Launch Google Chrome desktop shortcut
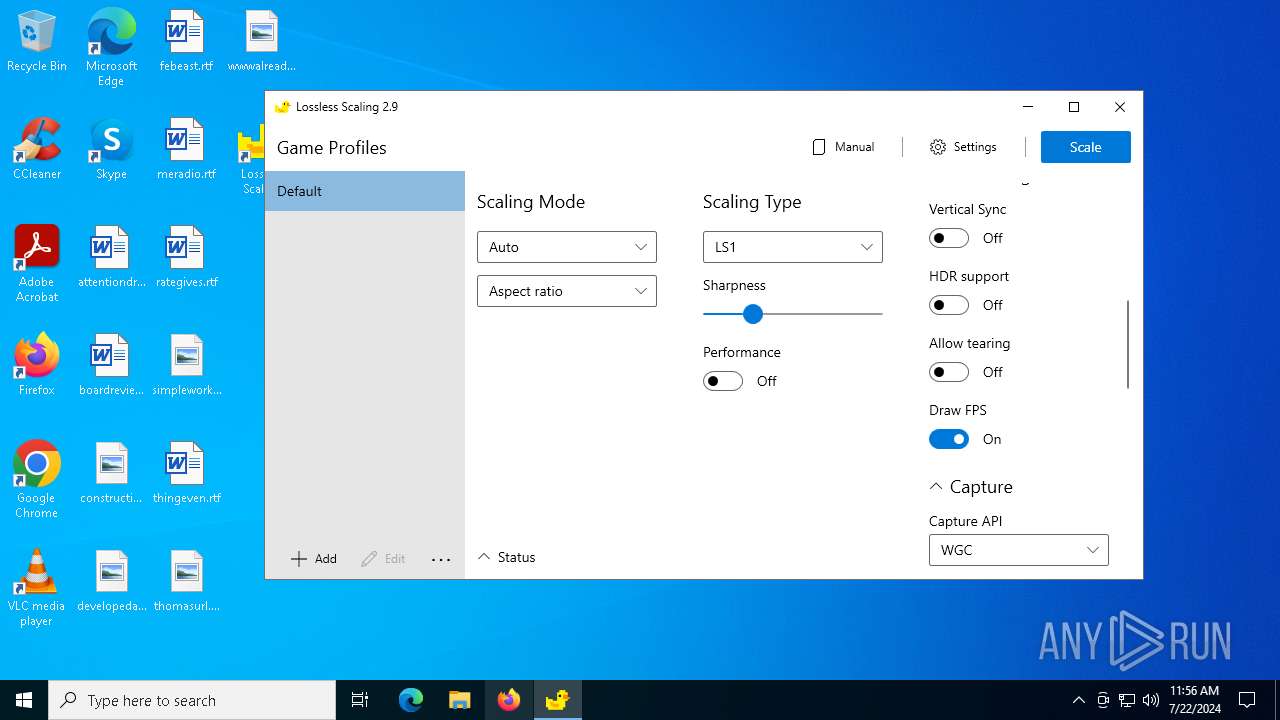Screen dimensions: 1280x720 [37, 480]
